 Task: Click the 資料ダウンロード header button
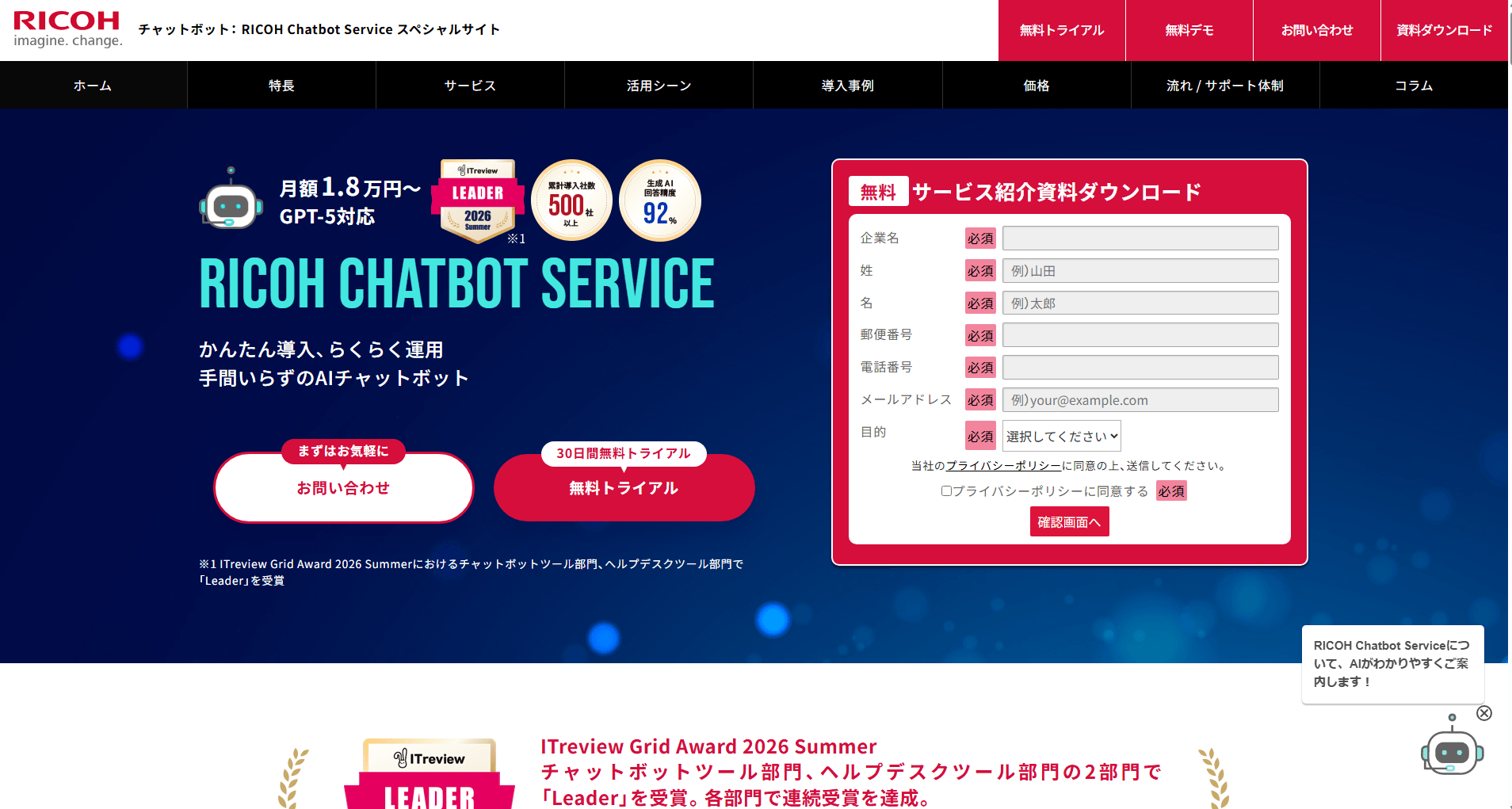(1445, 30)
